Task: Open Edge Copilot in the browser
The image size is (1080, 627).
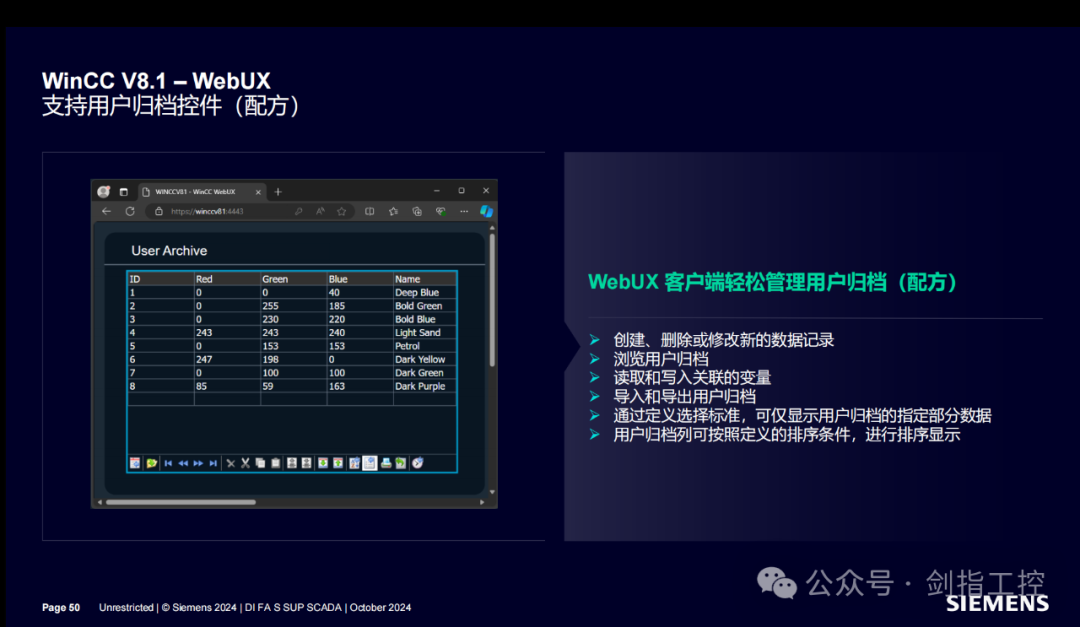Action: point(487,211)
